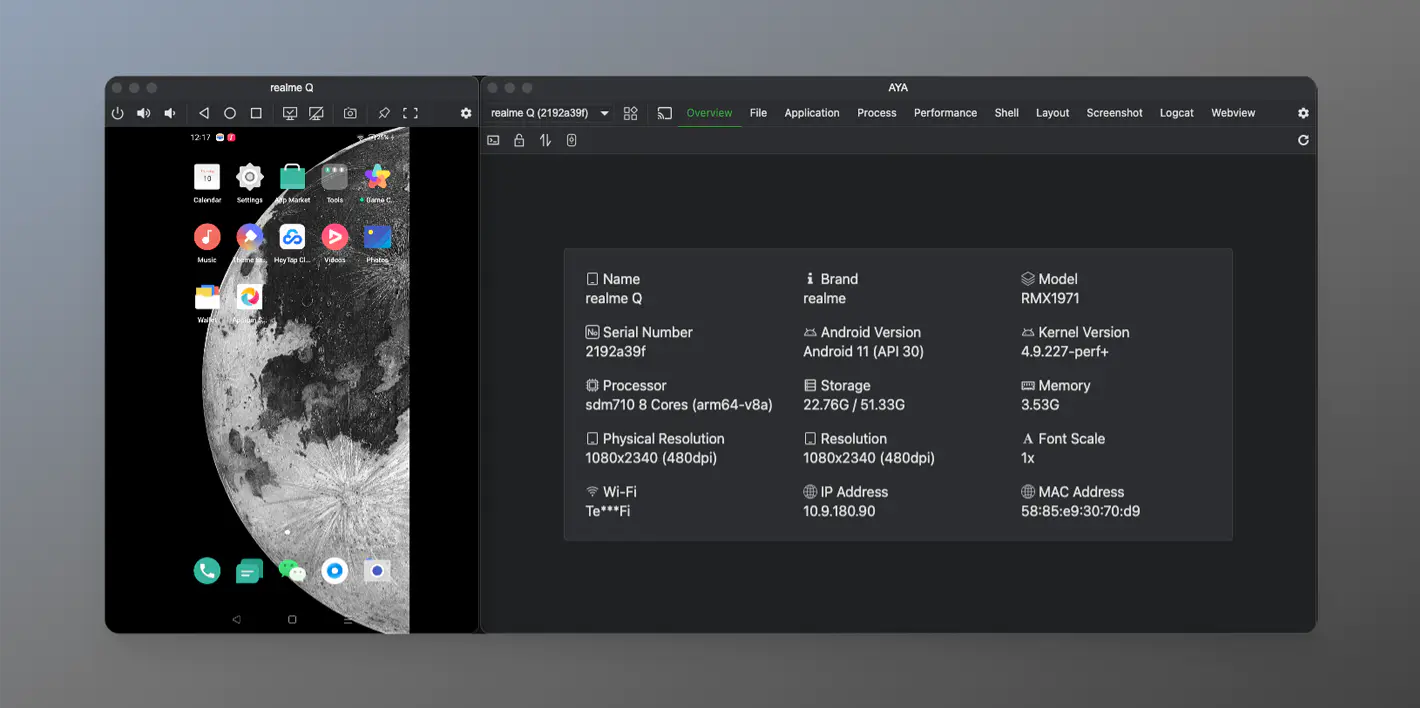Viewport: 1420px width, 708px height.
Task: Click the four-shapes icon next to device selector
Action: pyautogui.click(x=630, y=114)
